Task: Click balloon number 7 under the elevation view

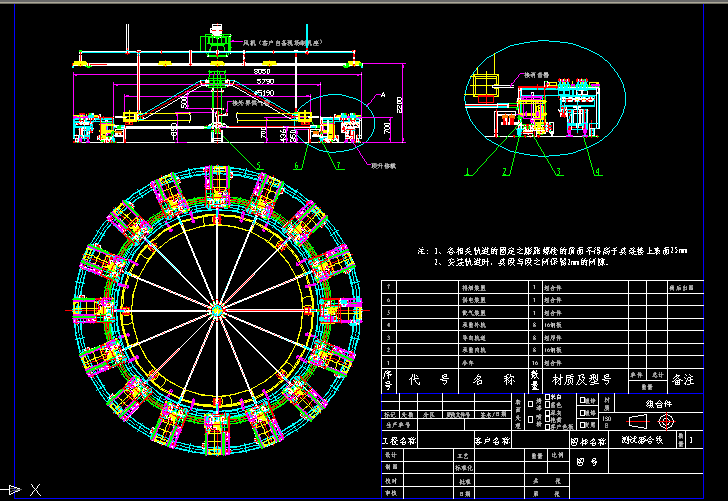Action: tap(338, 164)
